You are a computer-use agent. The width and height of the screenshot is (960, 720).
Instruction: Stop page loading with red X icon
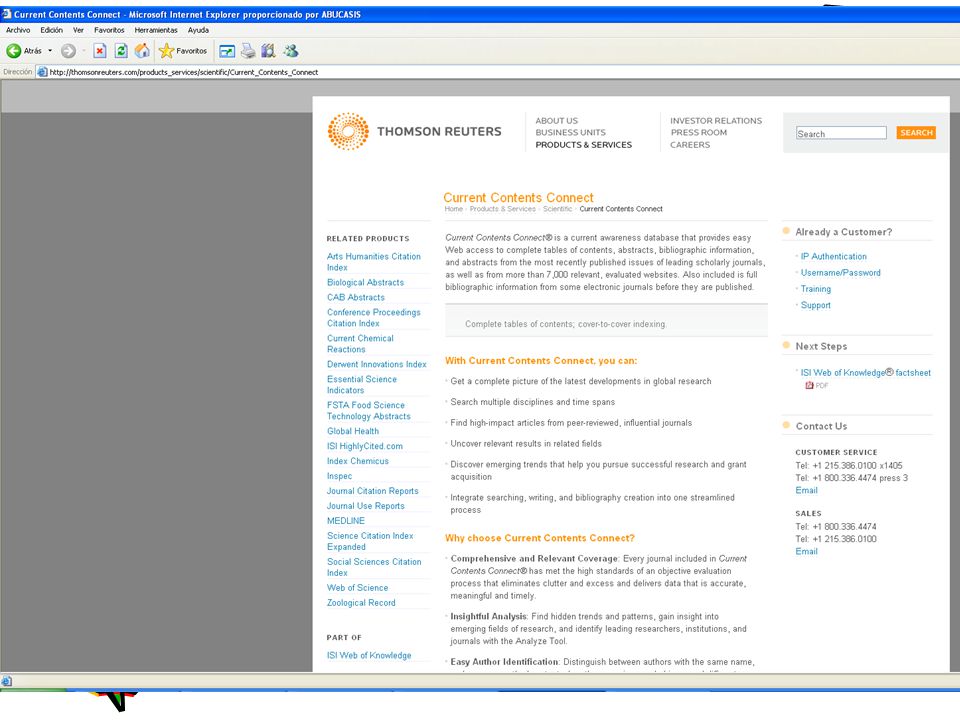(100, 51)
